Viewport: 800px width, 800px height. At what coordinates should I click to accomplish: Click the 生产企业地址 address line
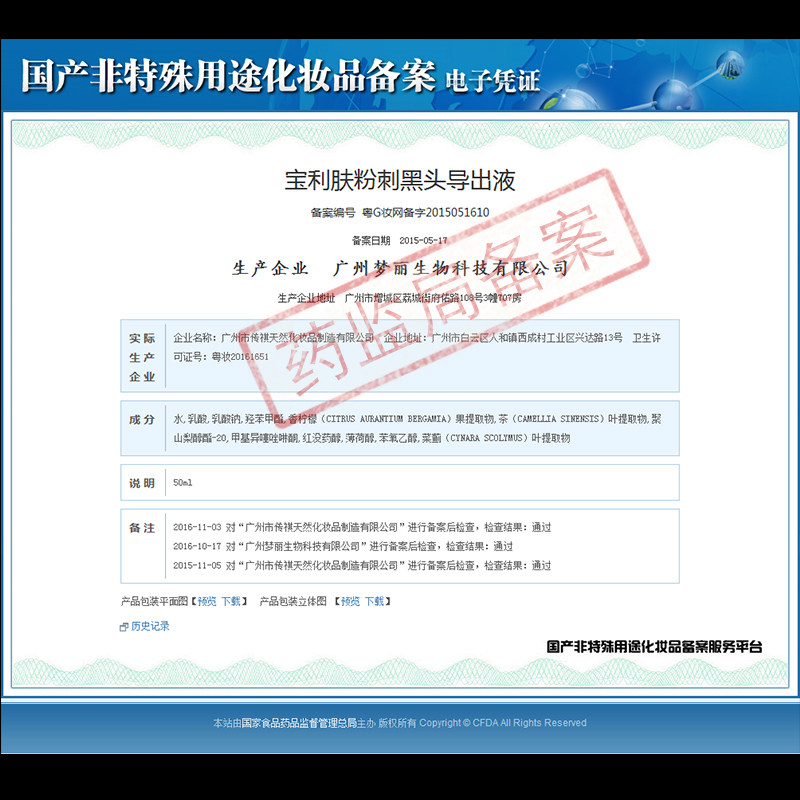pos(399,298)
